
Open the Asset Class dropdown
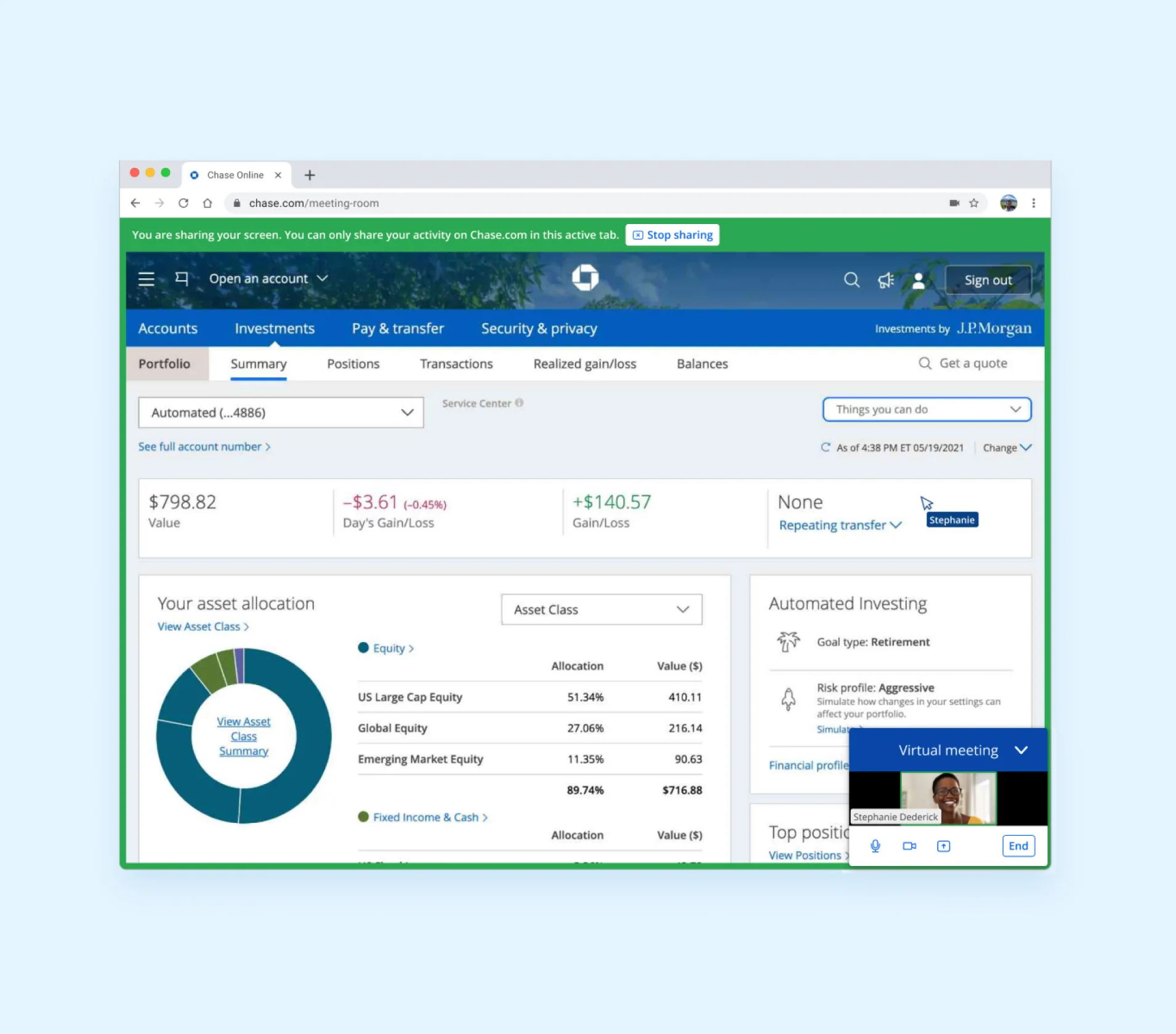602,609
